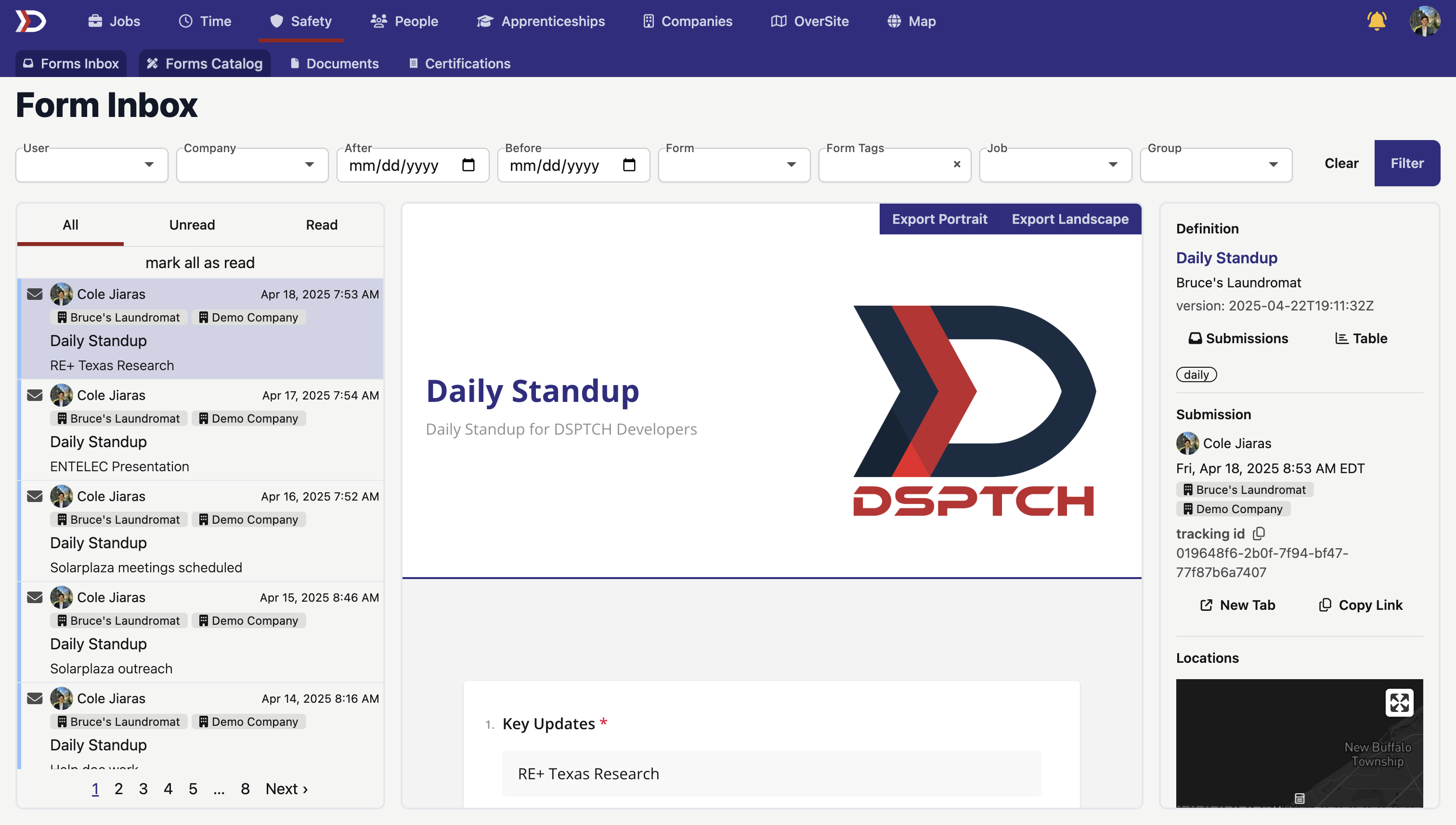Switch to the Forms Inbox tab
Viewport: 1456px width, 825px height.
coord(71,64)
